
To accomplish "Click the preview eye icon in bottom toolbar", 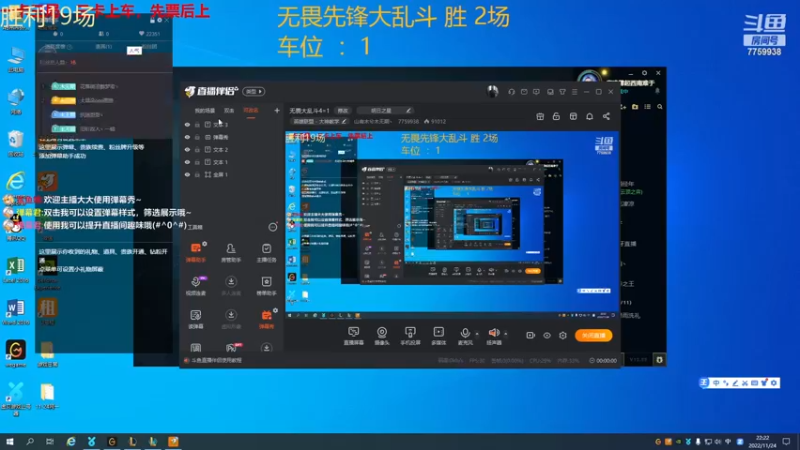I will tap(547, 335).
